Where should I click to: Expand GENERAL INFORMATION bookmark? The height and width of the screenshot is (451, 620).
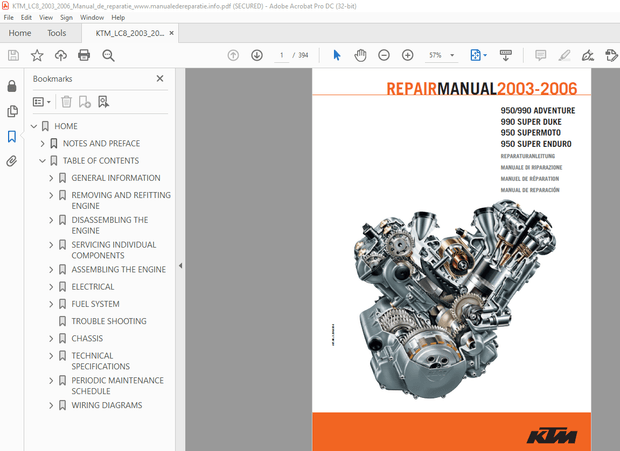(51, 178)
